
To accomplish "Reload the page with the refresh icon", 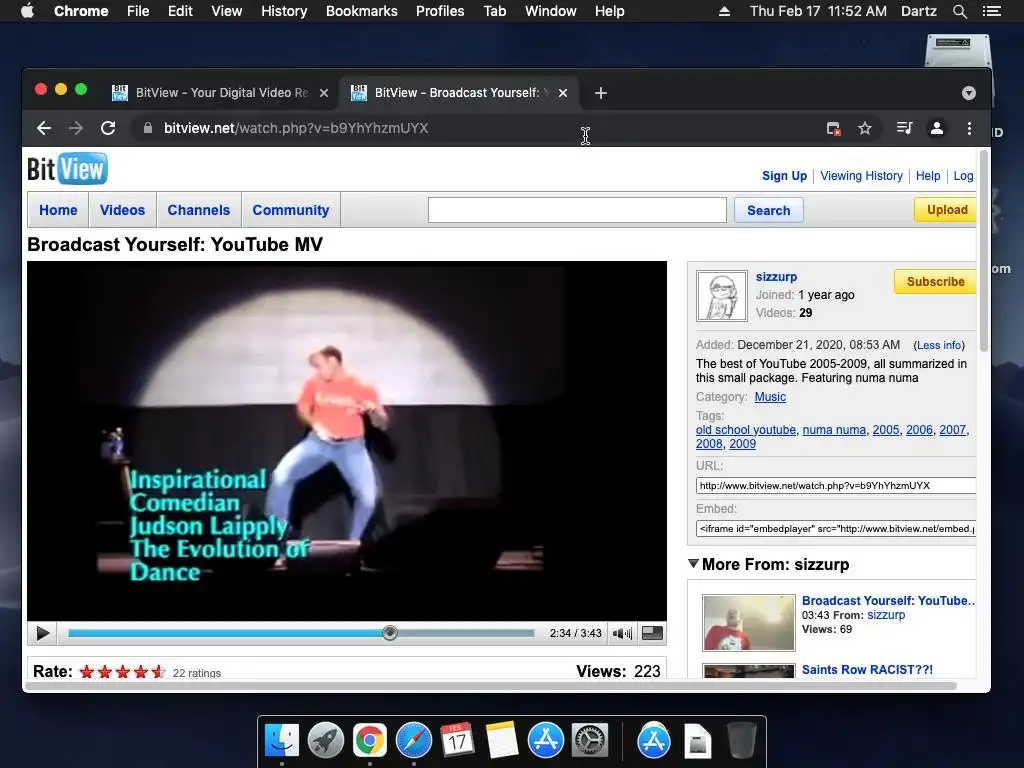I will point(108,128).
